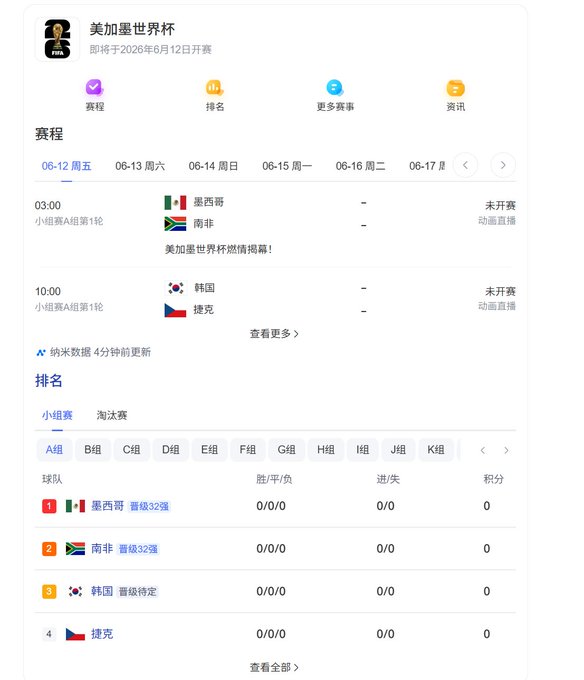The image size is (584, 680).
Task: Click the South Africa flag in ranking table
Action: [x=75, y=549]
